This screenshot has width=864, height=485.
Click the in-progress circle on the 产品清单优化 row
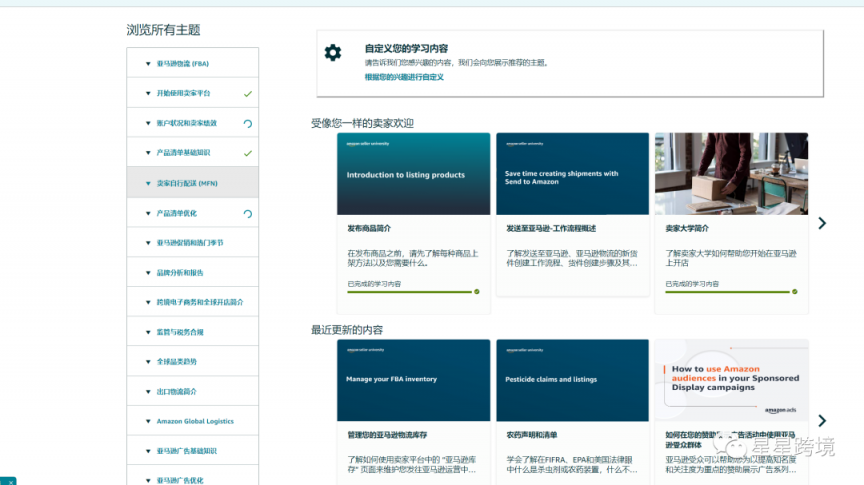(248, 214)
